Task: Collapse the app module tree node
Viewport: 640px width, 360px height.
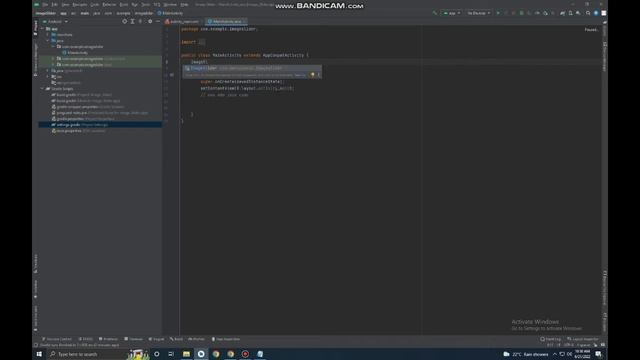Action: (x=42, y=29)
